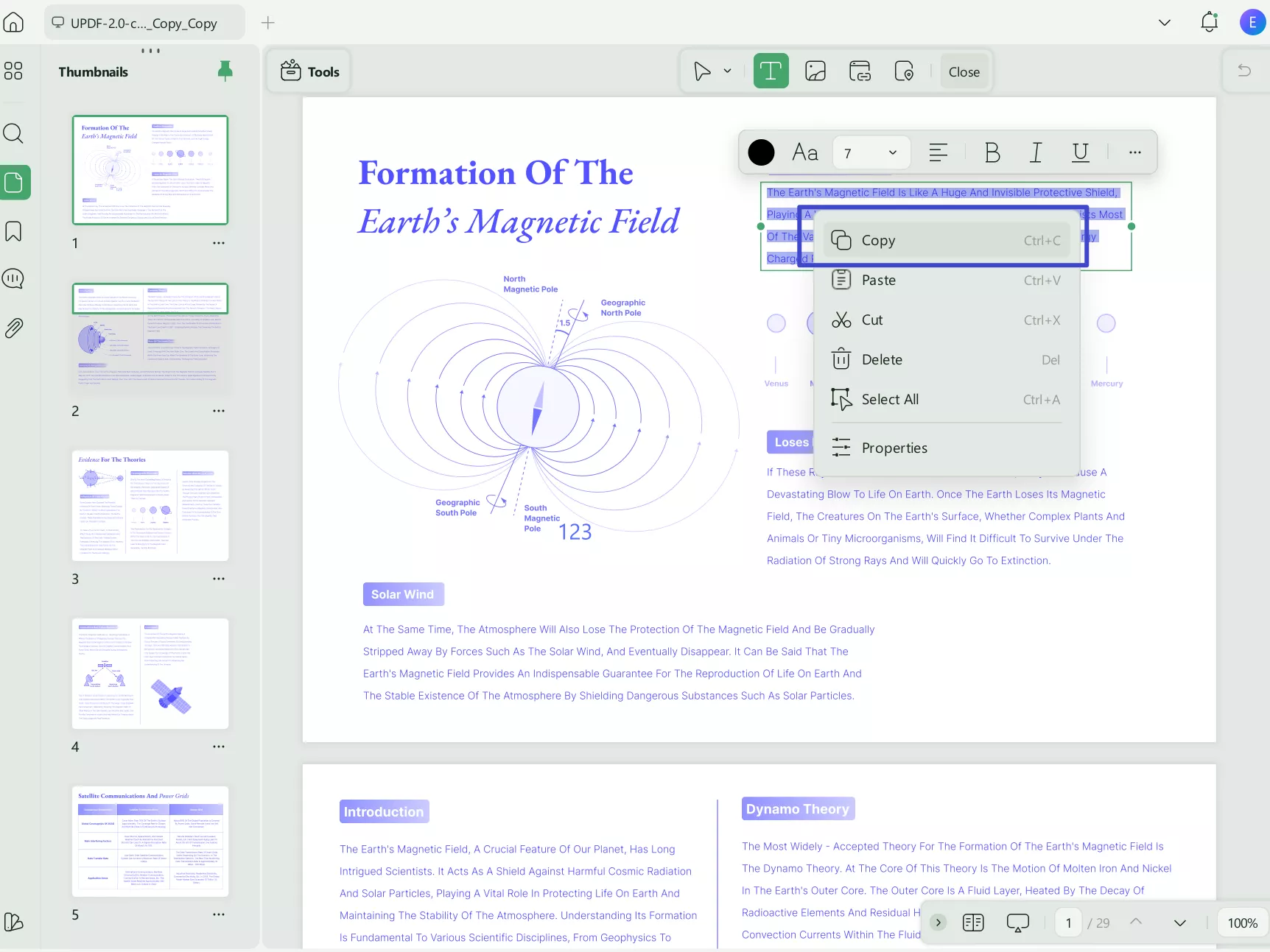
Task: Open the font Aa selector
Action: (805, 152)
